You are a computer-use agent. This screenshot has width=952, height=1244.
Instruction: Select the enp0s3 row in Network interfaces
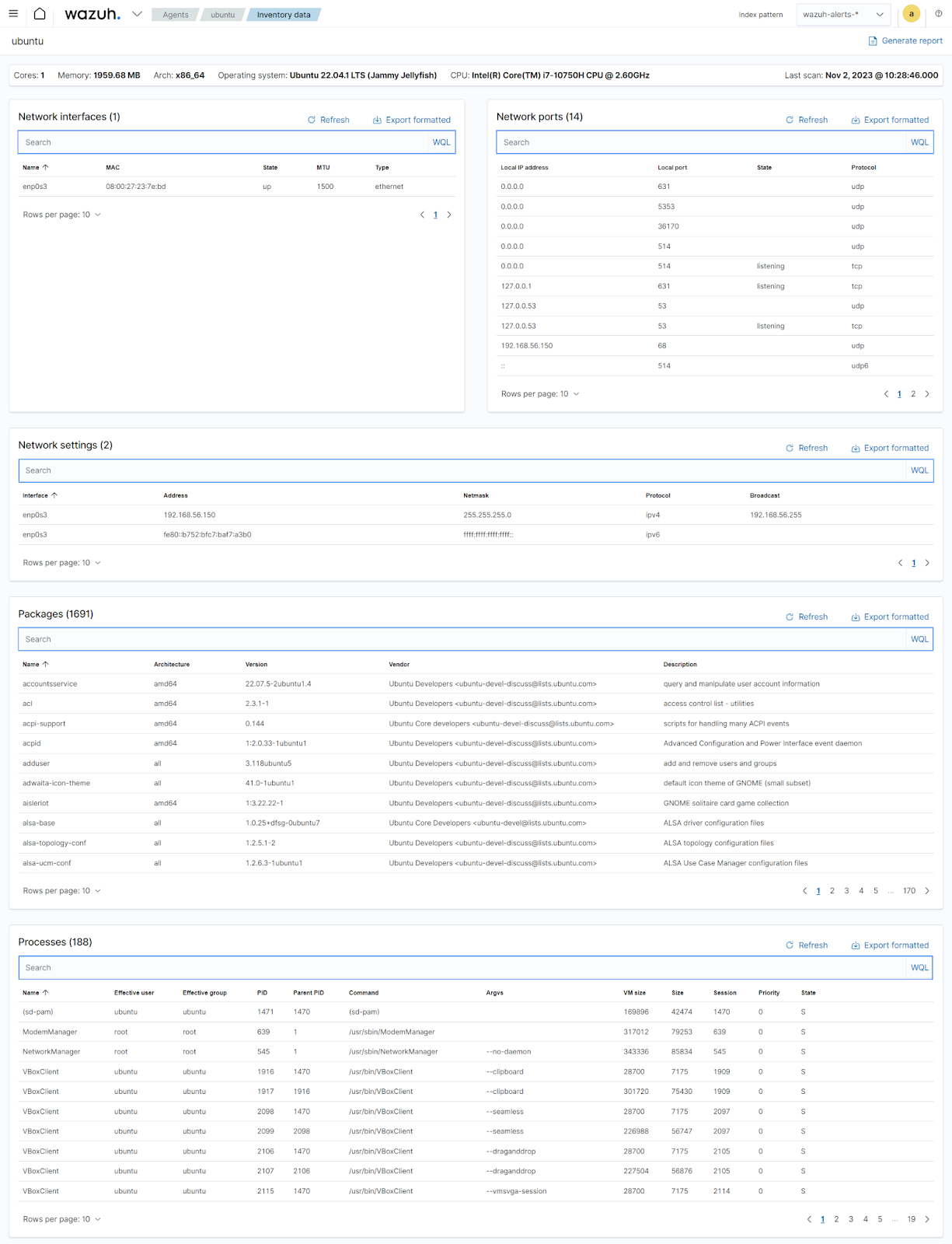coord(237,187)
